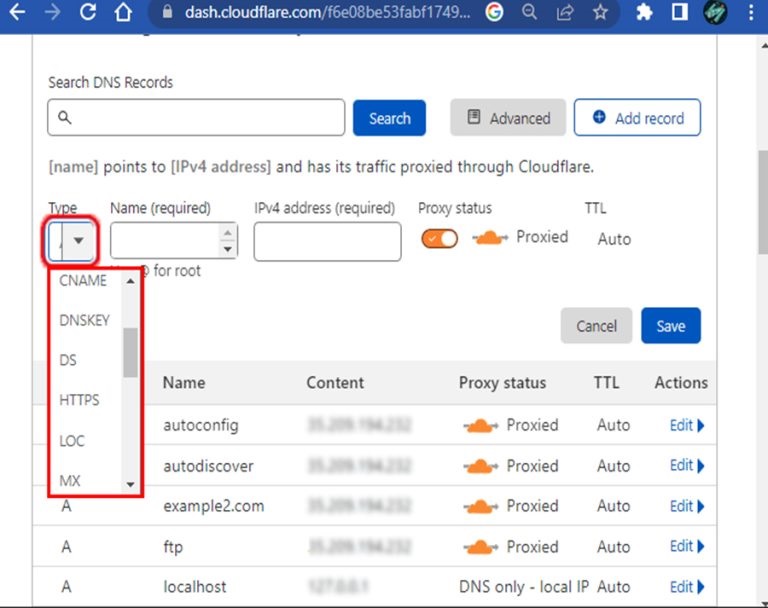Expand Edit for the ftp record
The height and width of the screenshot is (608, 768).
(x=686, y=546)
